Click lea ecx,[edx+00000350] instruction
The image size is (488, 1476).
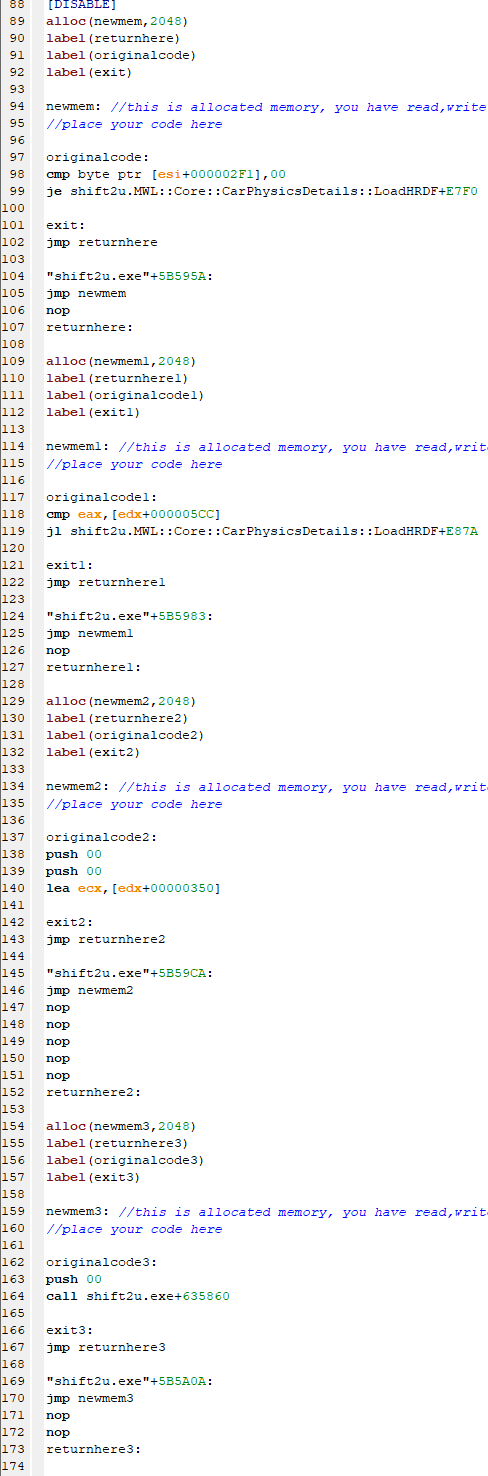[x=133, y=888]
